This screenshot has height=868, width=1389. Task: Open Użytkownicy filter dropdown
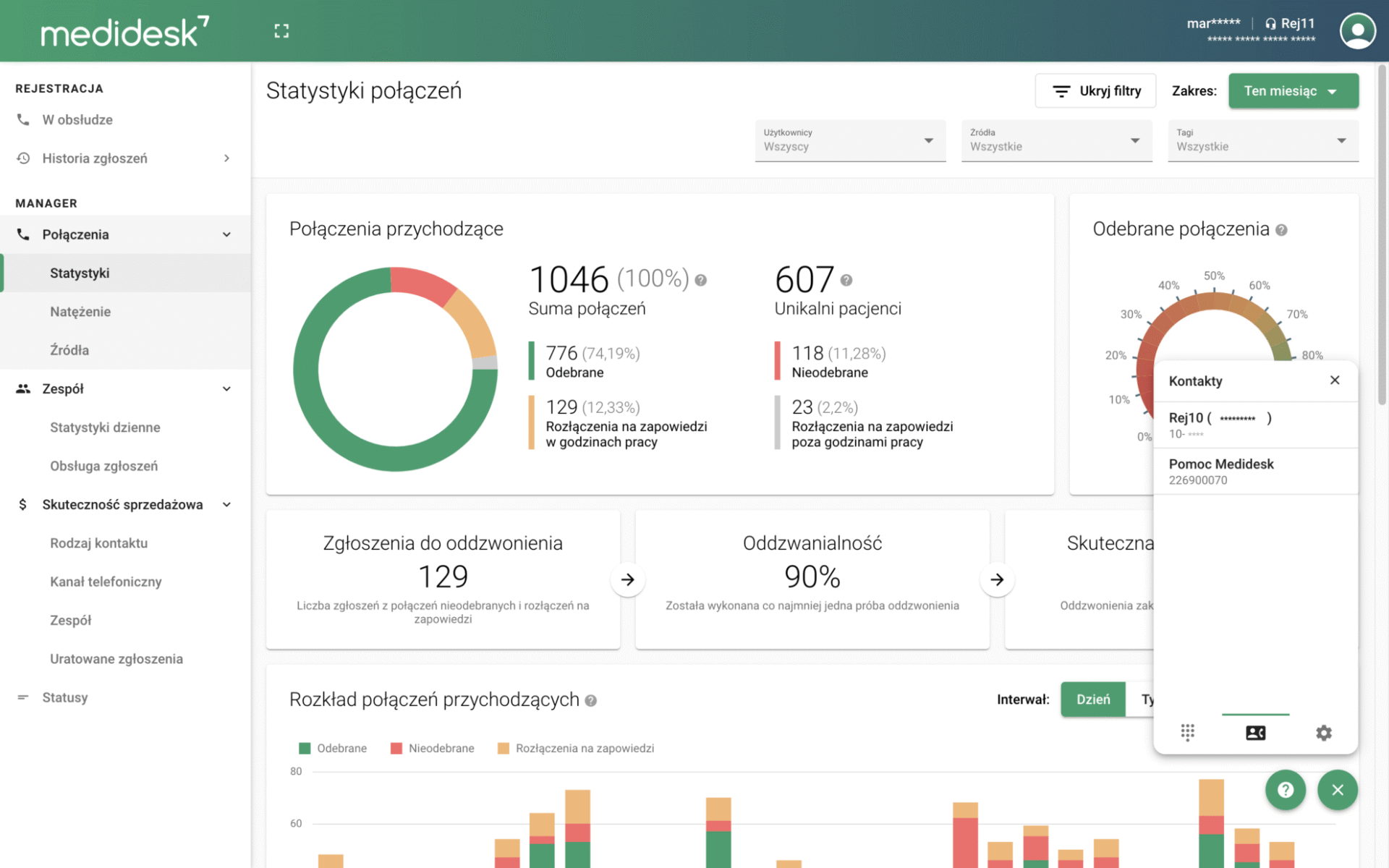(850, 140)
